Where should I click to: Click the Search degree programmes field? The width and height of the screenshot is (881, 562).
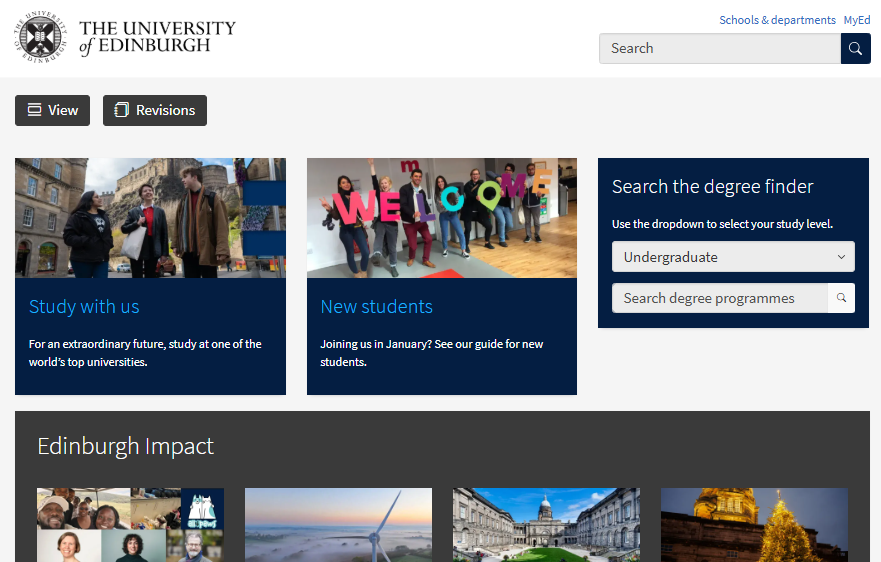click(x=720, y=298)
